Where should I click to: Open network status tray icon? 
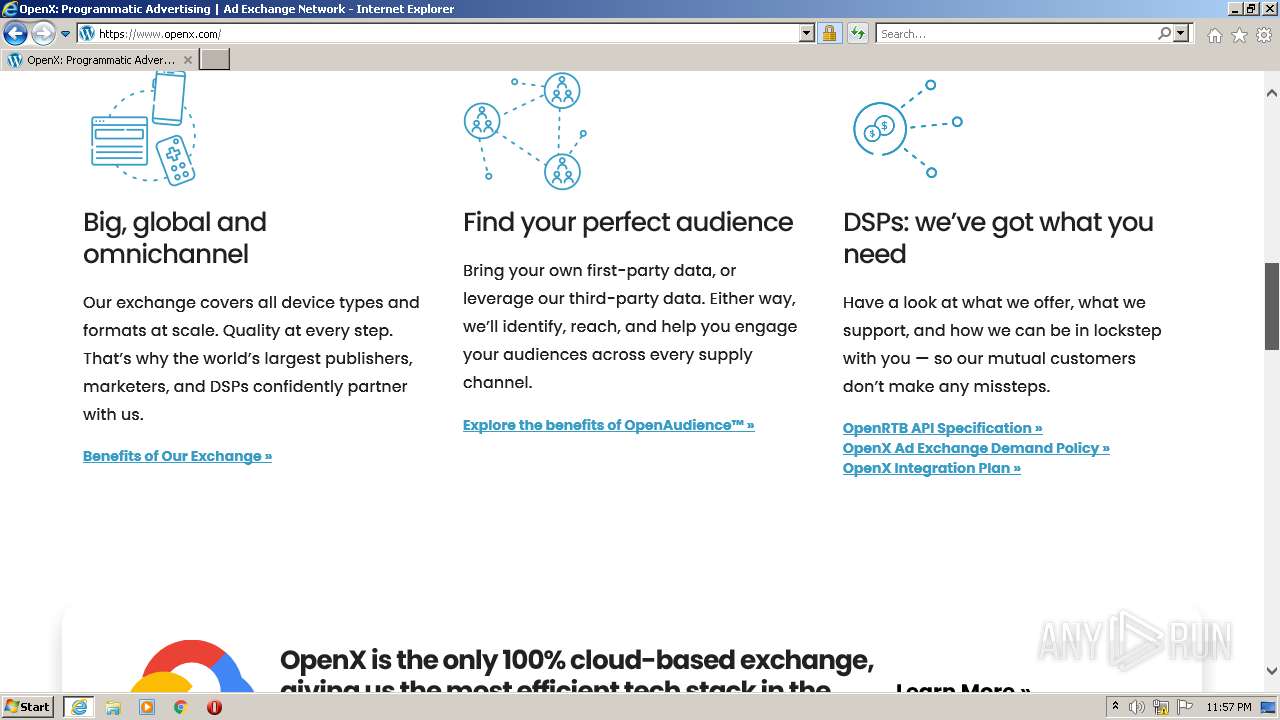[1161, 707]
